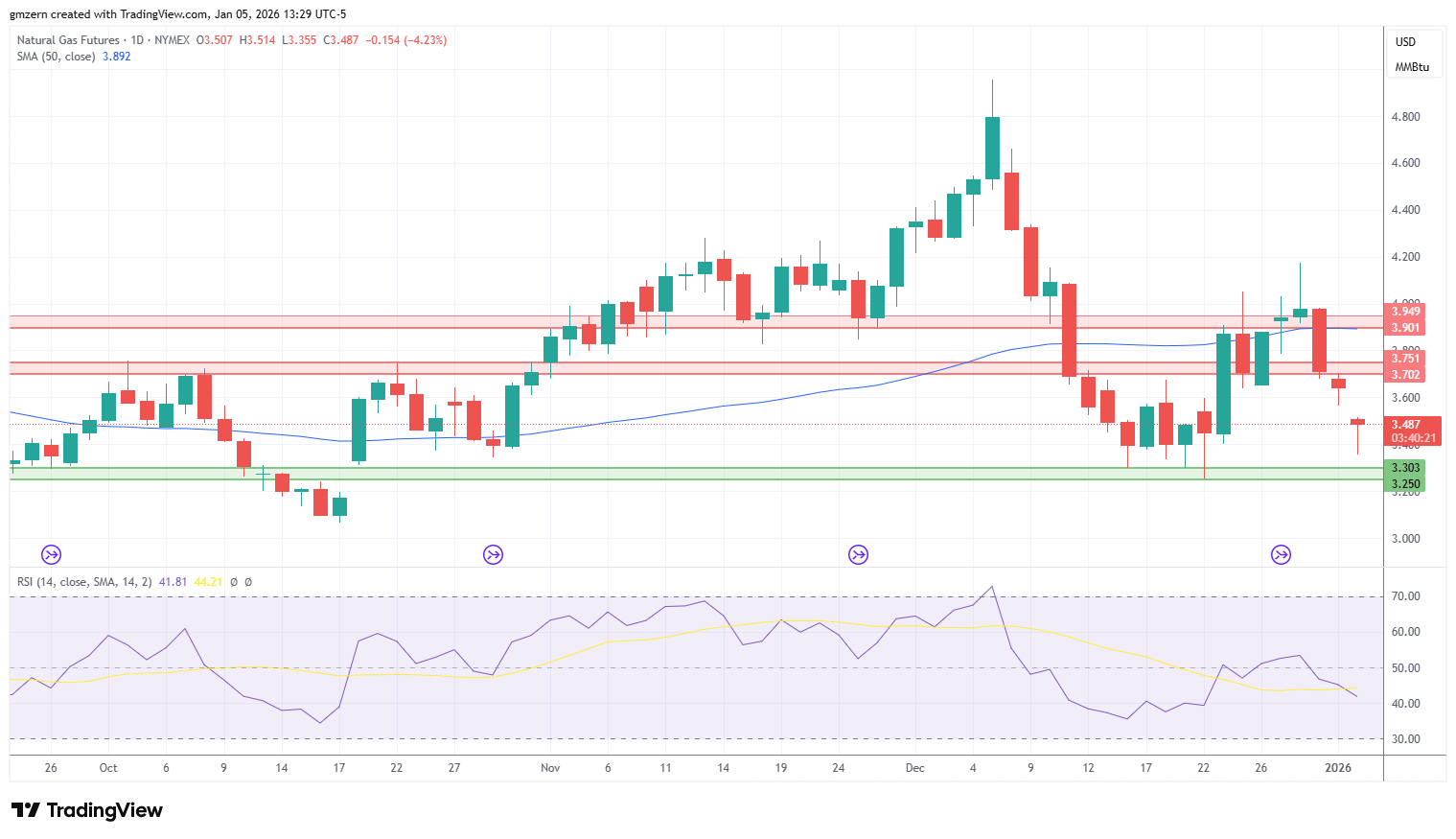1456x839 pixels.
Task: Click the −0.154 (−4.23%) change value
Action: [406, 40]
